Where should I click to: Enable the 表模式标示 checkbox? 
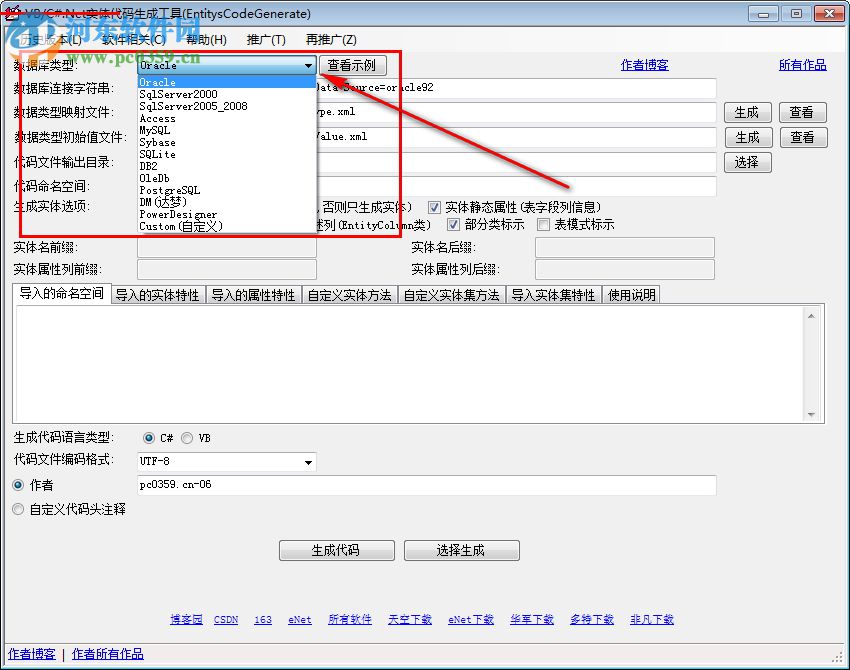click(545, 224)
